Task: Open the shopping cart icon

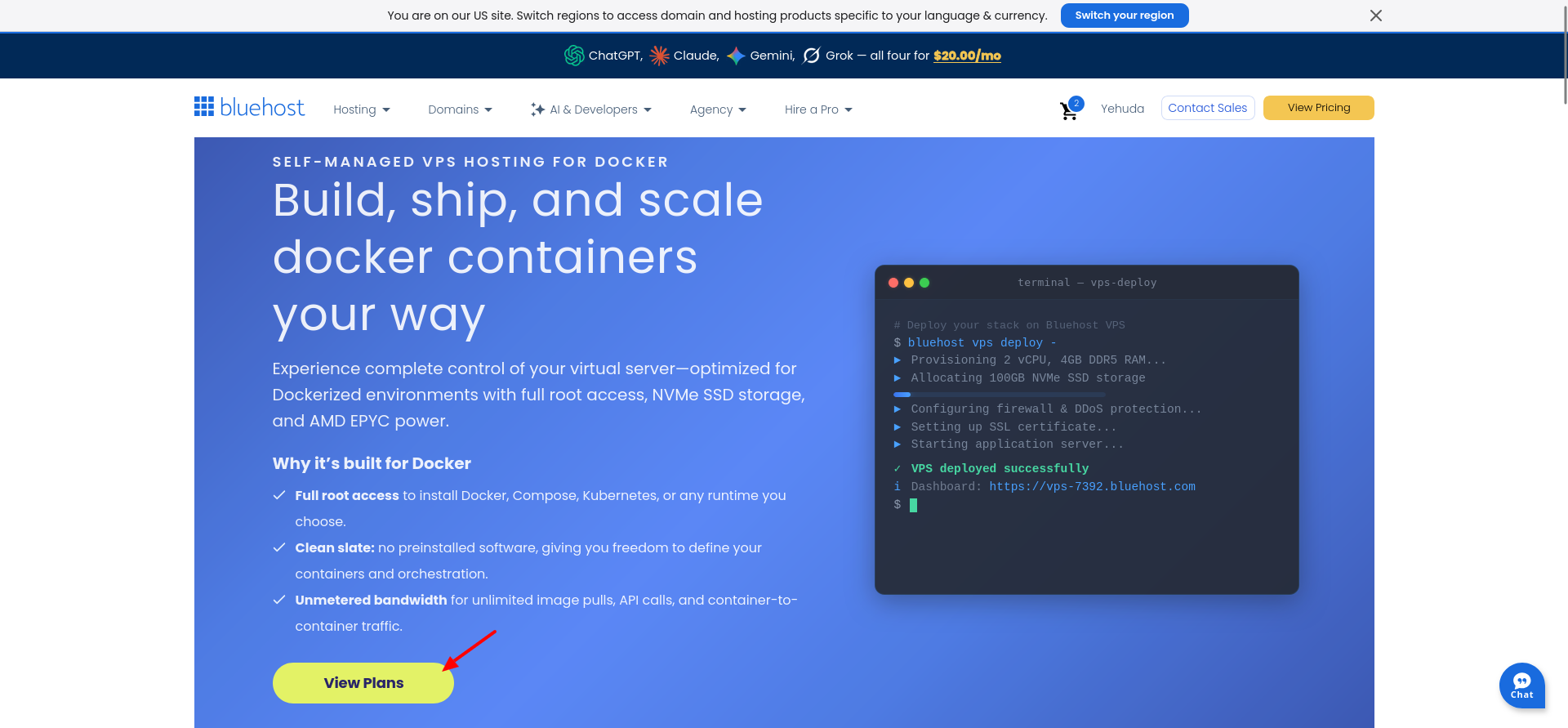Action: tap(1069, 110)
